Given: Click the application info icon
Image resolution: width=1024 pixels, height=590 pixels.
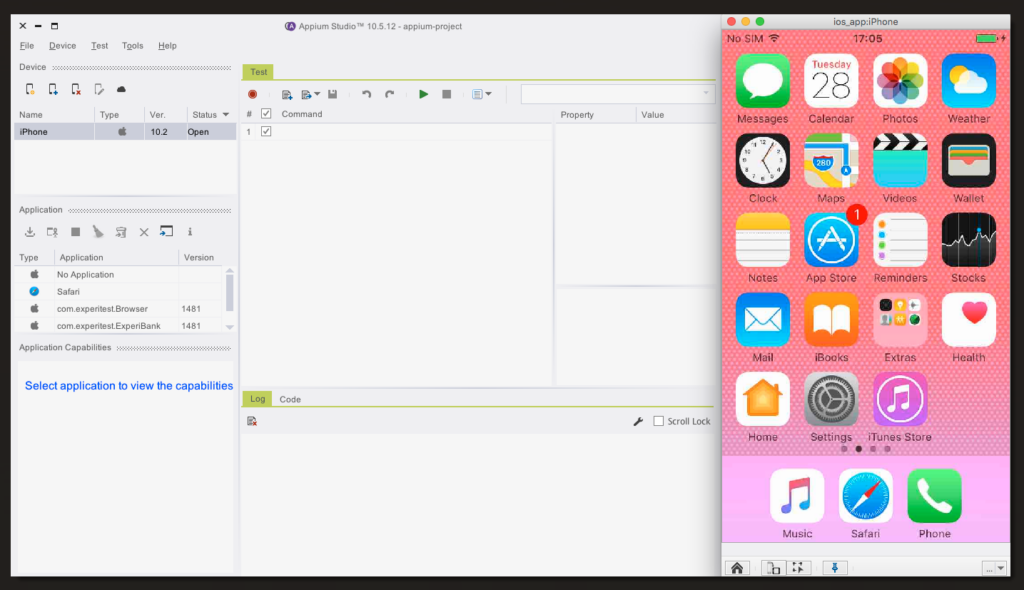Looking at the screenshot, I should tap(190, 232).
